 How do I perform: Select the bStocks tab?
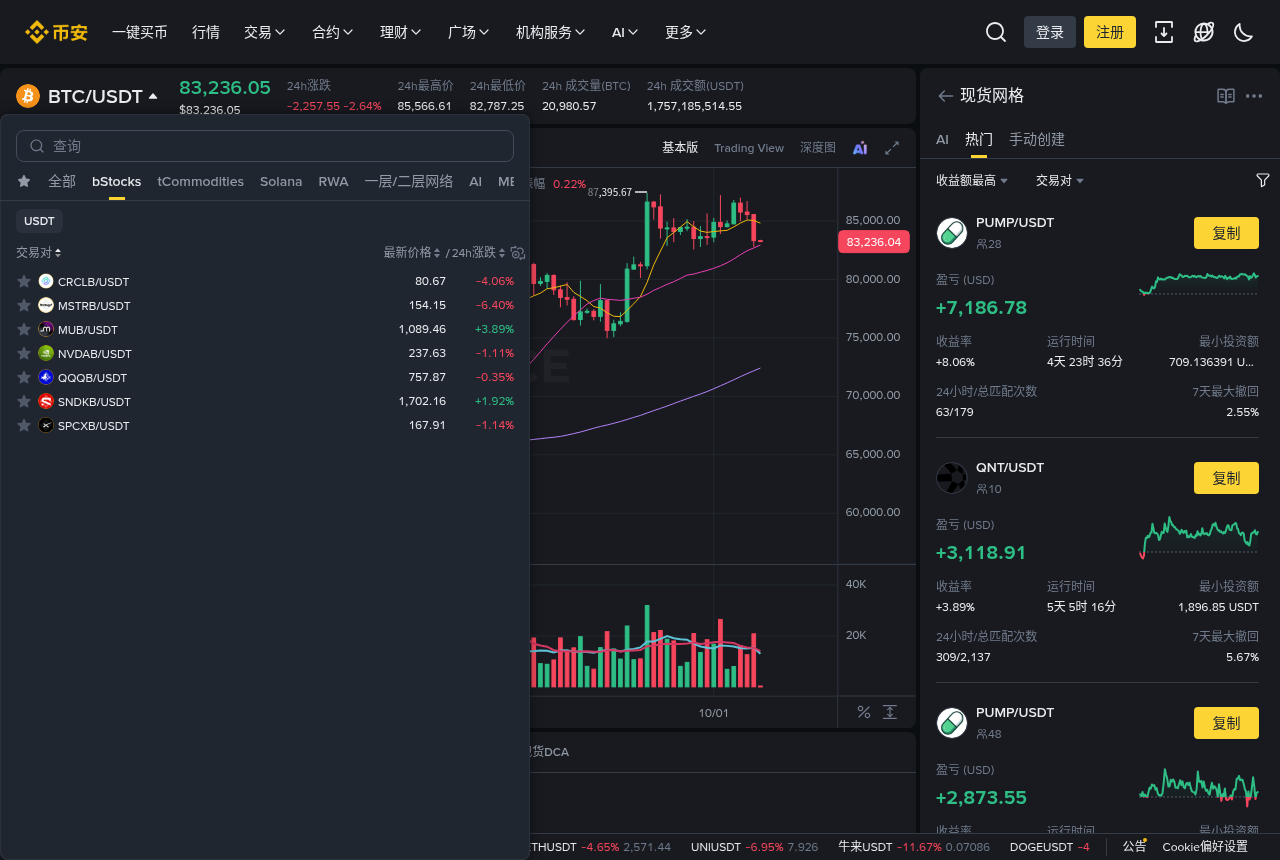[116, 182]
